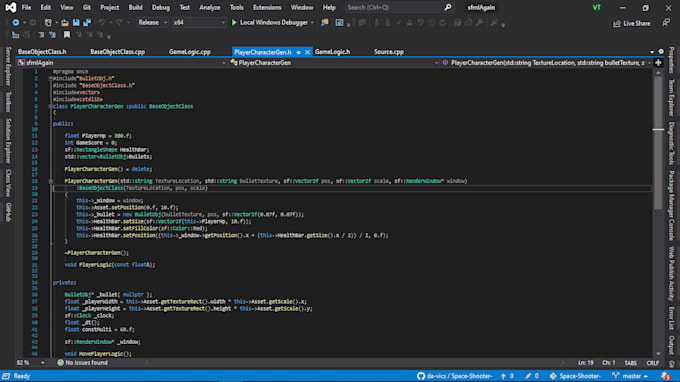Click the Visual Studio logo icon
680x382 pixels.
[10, 7]
